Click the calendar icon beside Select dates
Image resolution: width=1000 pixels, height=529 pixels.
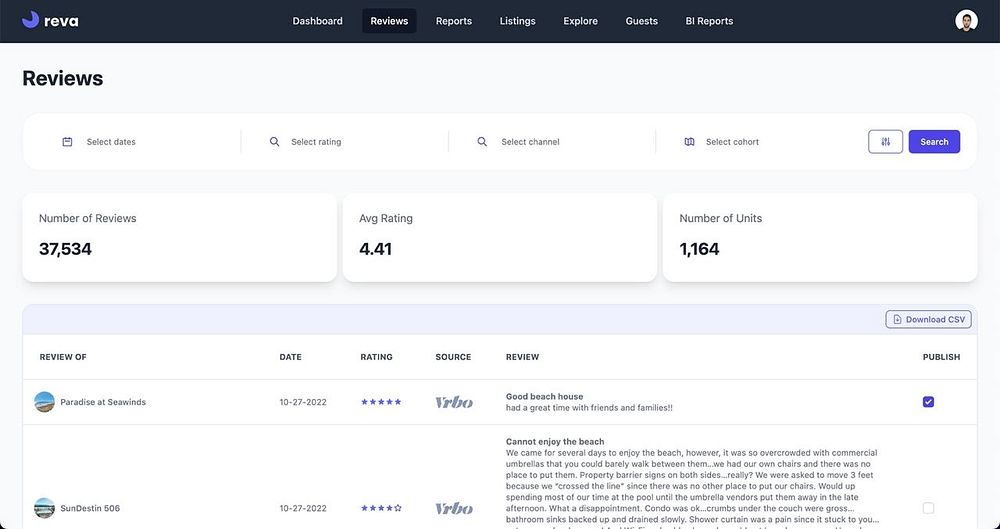coord(67,142)
